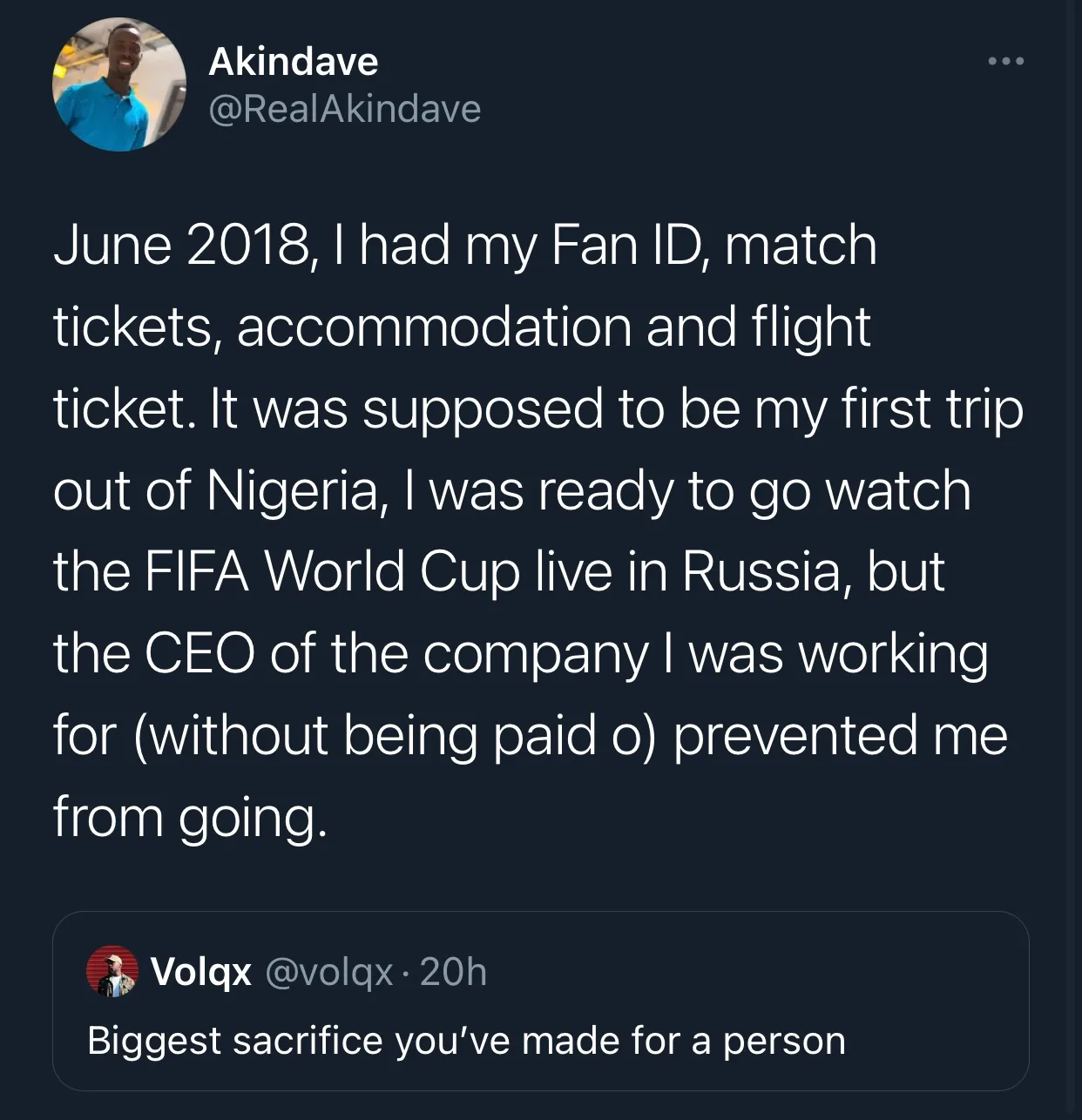1082x1120 pixels.
Task: Open the three-dot more options menu
Action: (1006, 61)
